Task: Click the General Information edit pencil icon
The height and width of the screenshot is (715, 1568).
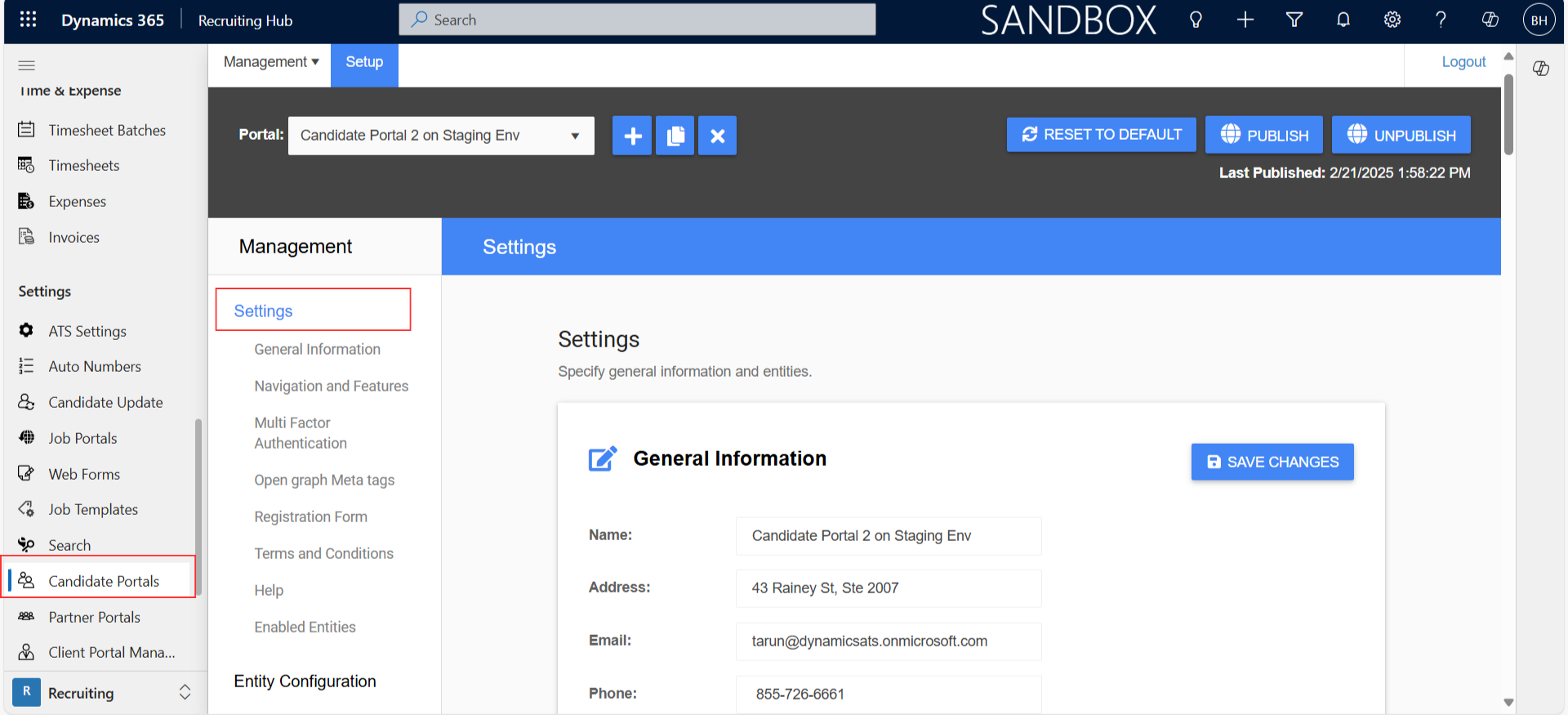Action: [x=603, y=458]
